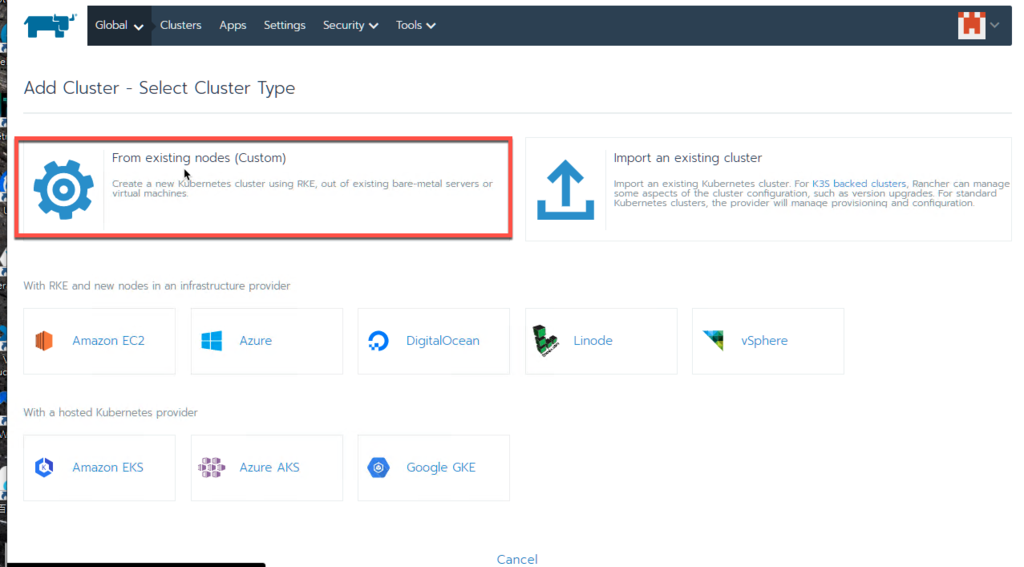Click the Google GKE logo icon
The image size is (1024, 567).
pos(378,468)
